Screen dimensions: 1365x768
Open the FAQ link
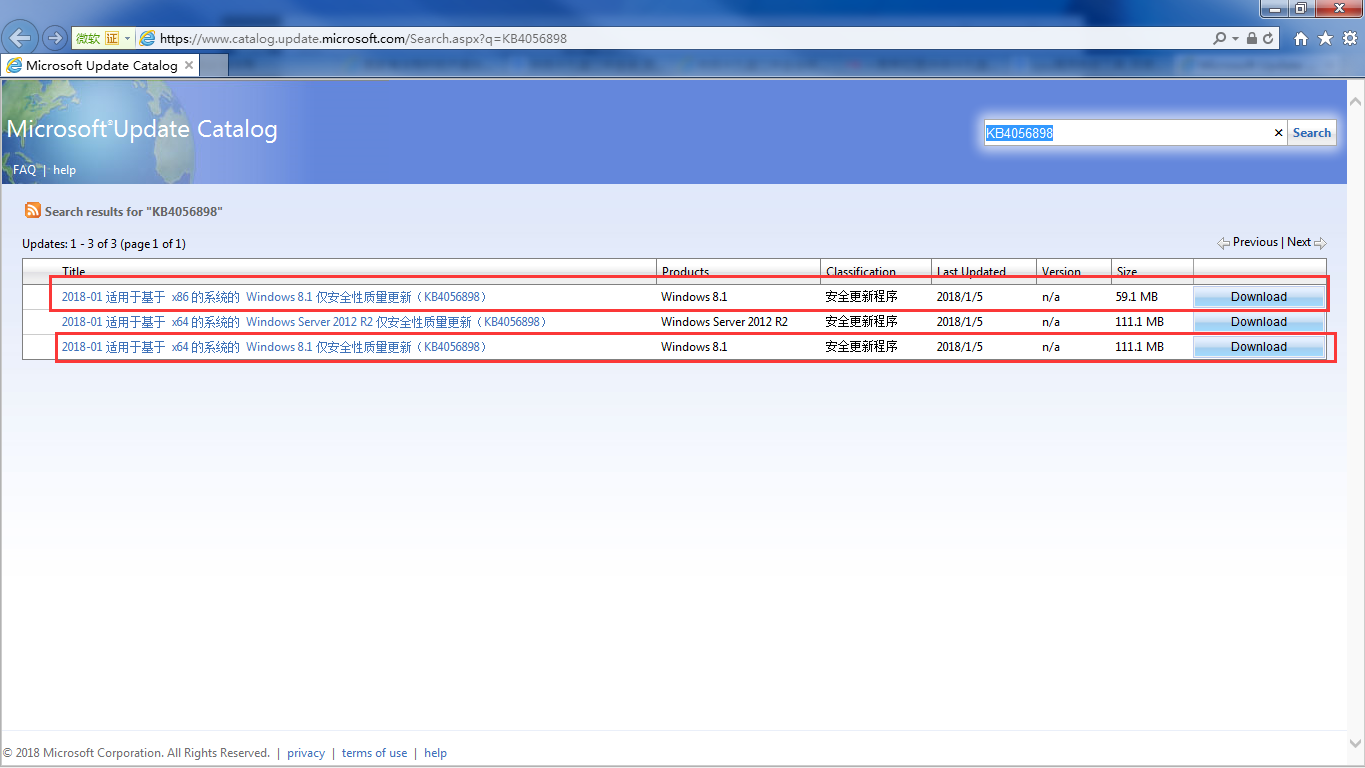click(24, 170)
